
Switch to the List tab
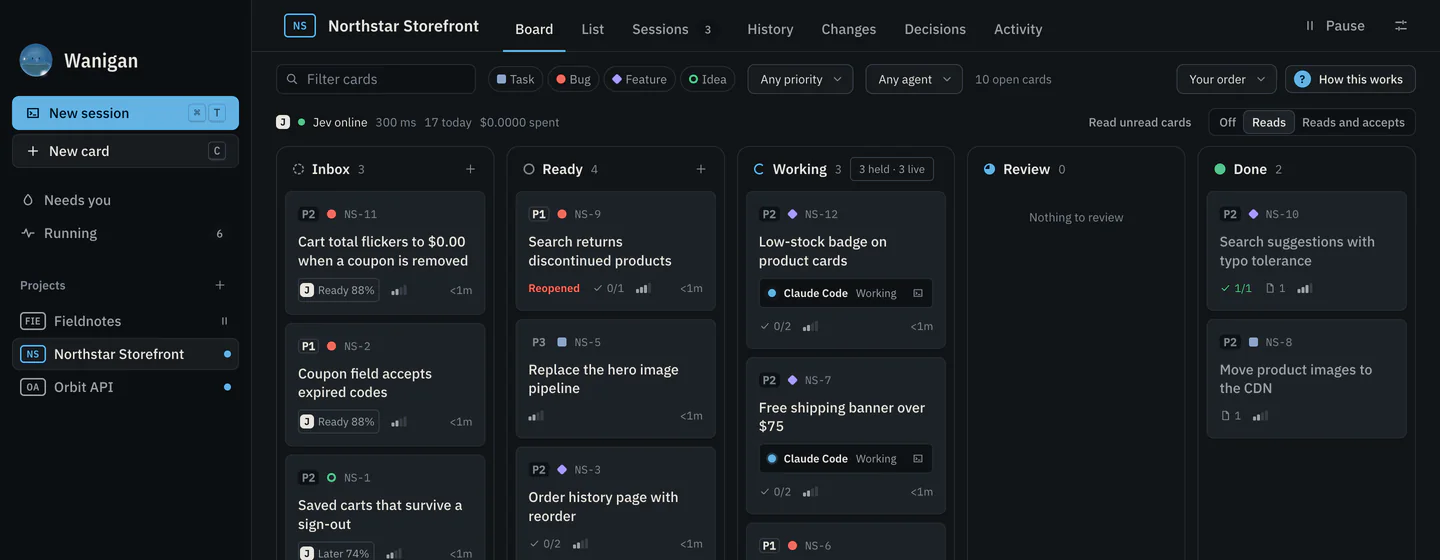[593, 29]
